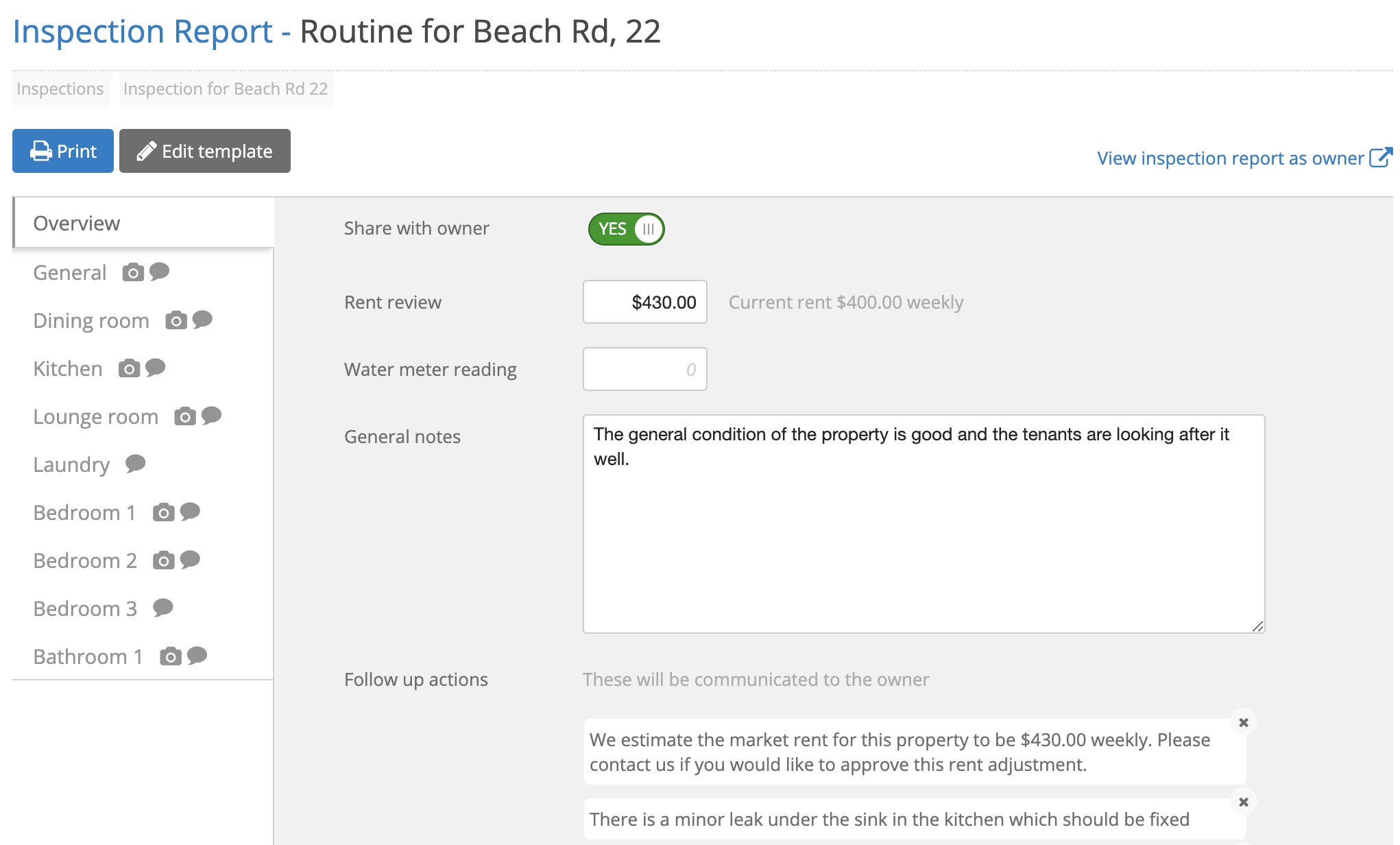Remove the market rent follow up action

[x=1244, y=722]
